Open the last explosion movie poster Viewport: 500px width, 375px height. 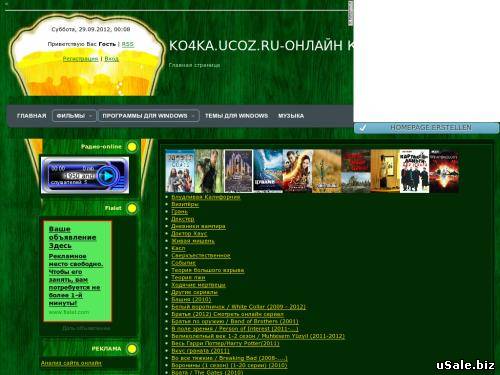coord(444,171)
